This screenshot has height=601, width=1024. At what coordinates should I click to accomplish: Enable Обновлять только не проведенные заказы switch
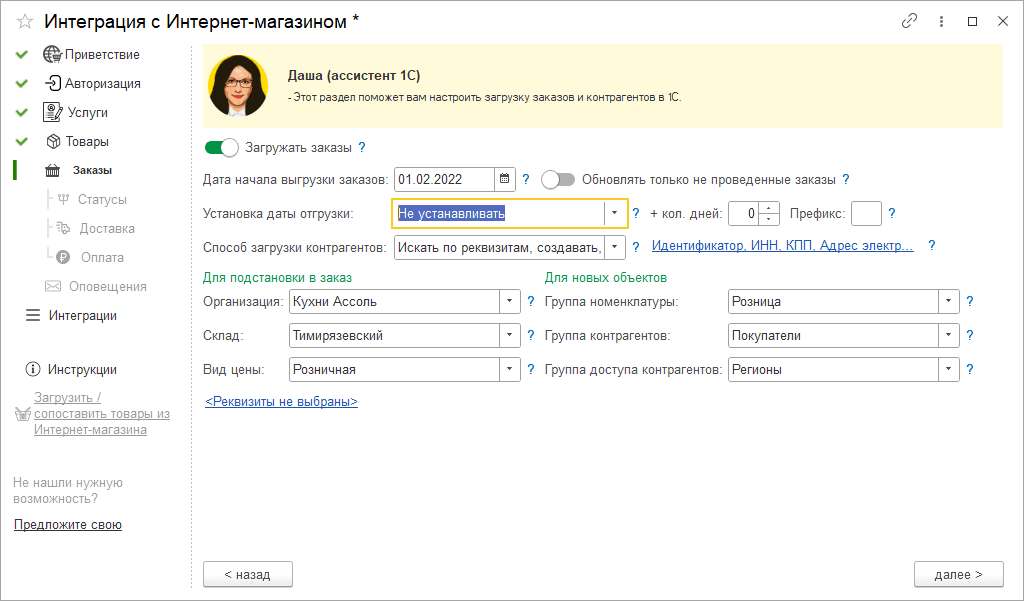[558, 180]
